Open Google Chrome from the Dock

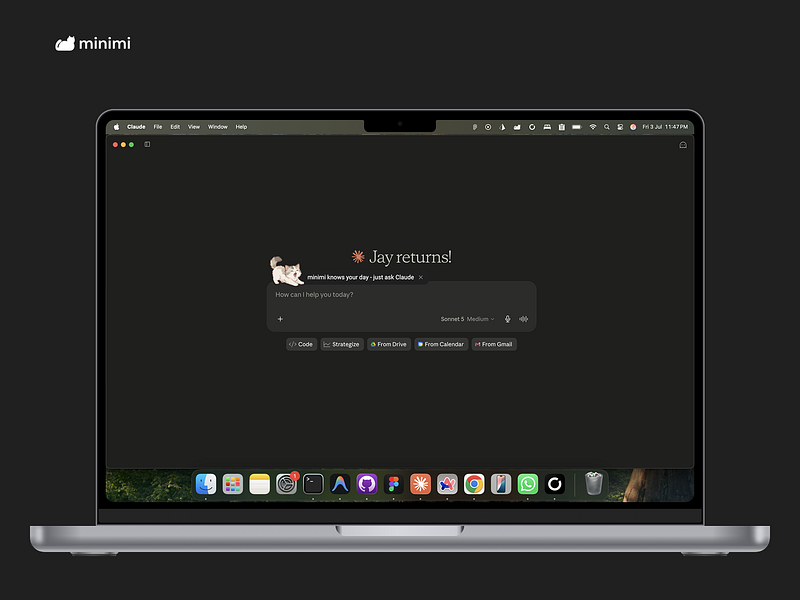click(x=474, y=484)
